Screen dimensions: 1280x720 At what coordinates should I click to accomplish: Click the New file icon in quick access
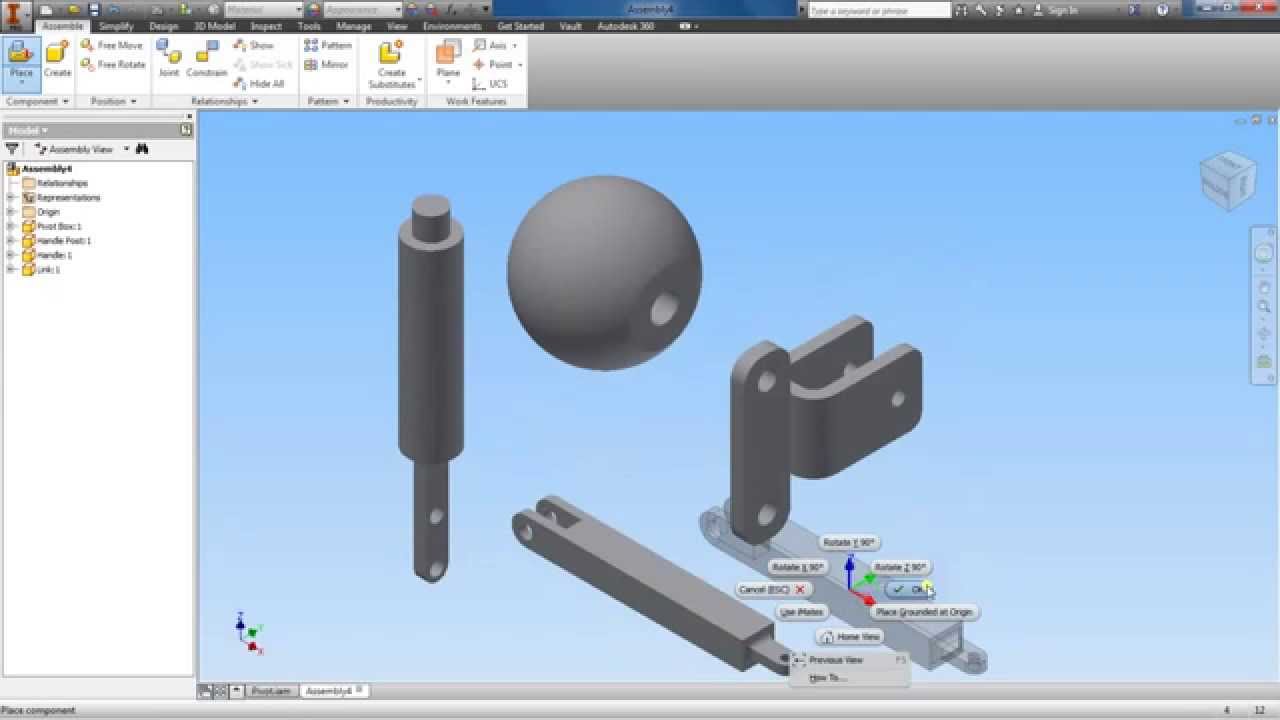(46, 10)
